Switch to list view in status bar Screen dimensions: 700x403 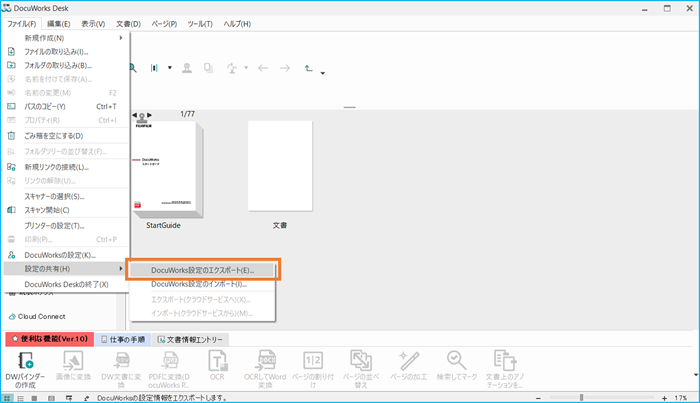(x=21, y=398)
